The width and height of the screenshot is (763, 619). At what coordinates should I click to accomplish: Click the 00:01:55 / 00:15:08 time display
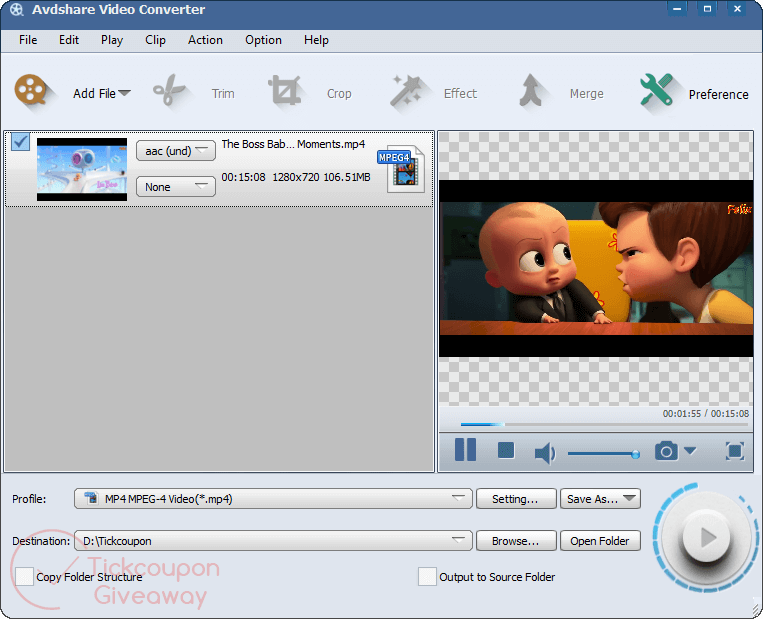click(706, 414)
